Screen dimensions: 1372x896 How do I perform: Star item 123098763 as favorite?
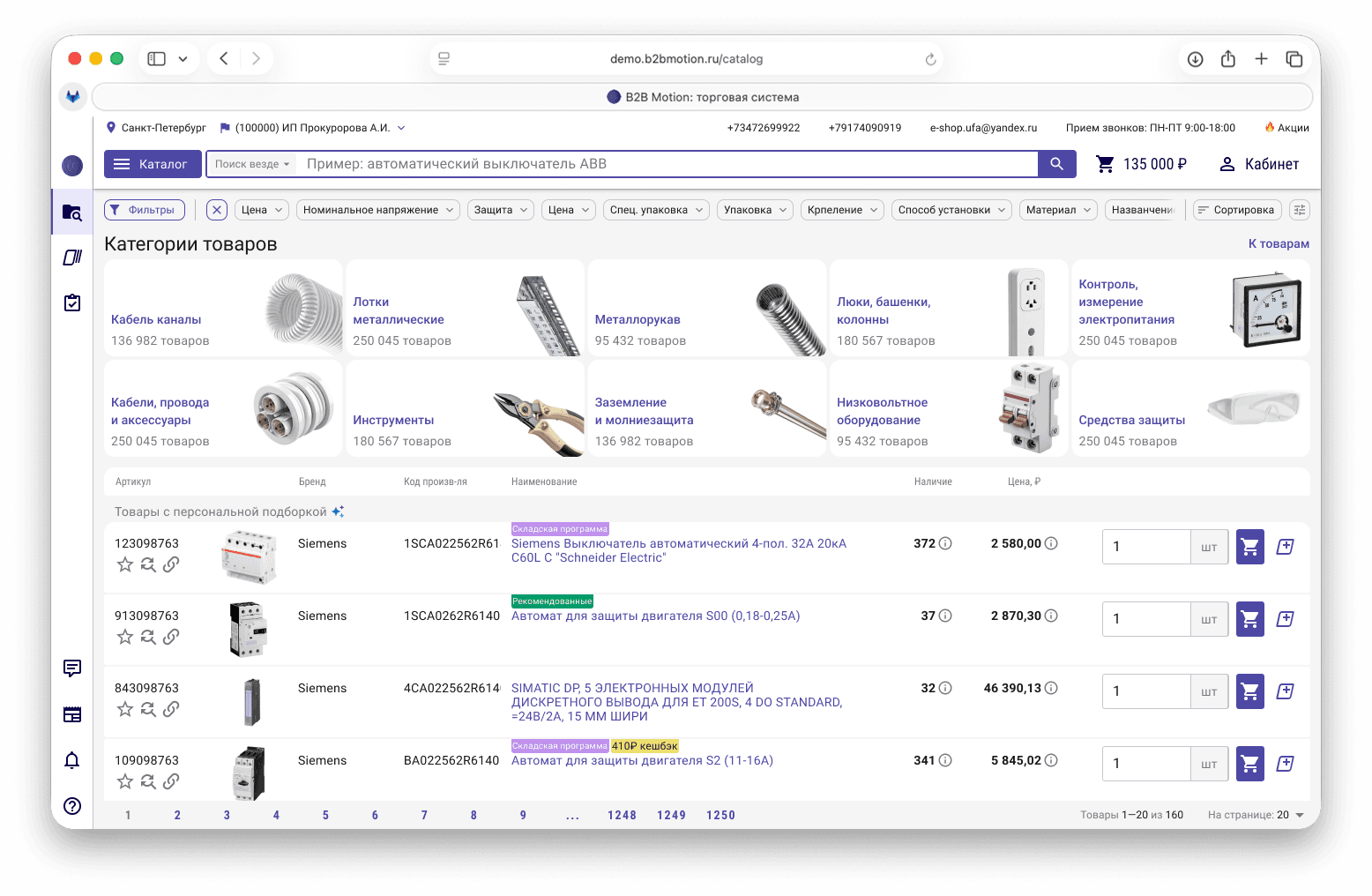click(x=125, y=564)
